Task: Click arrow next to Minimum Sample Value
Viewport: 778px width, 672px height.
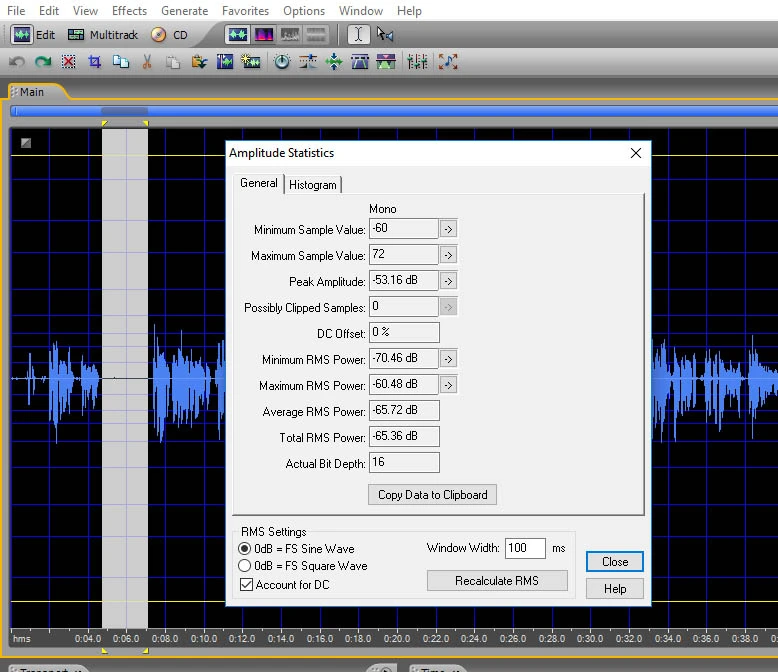Action: click(x=449, y=230)
